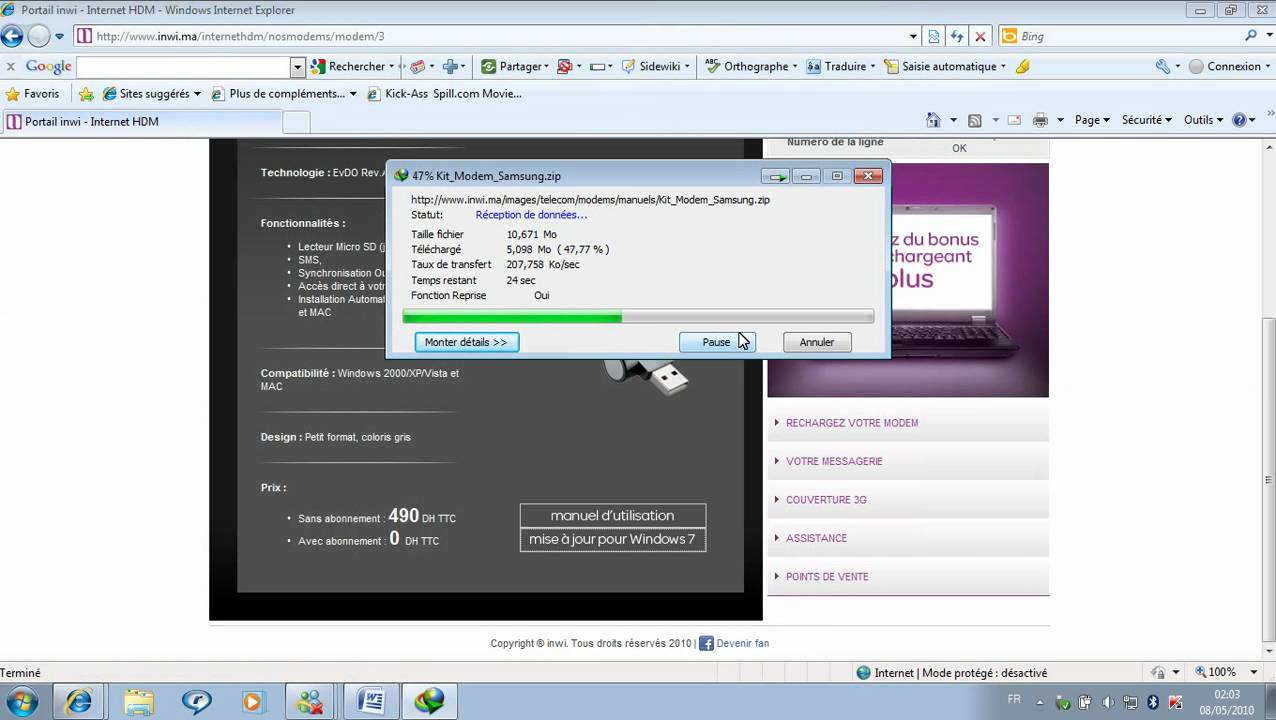Open ASSISTANCE link in sidebar
This screenshot has width=1276, height=720.
tap(816, 538)
